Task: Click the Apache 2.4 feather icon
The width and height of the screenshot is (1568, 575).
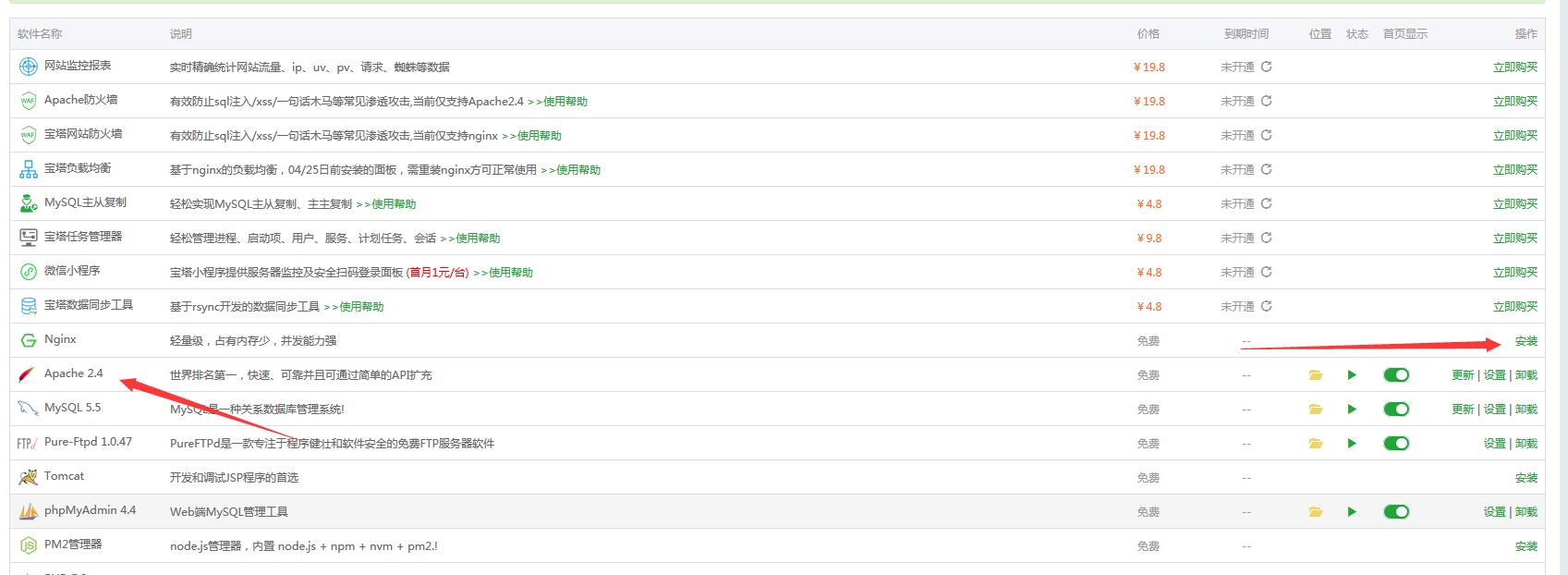Action: pos(29,374)
